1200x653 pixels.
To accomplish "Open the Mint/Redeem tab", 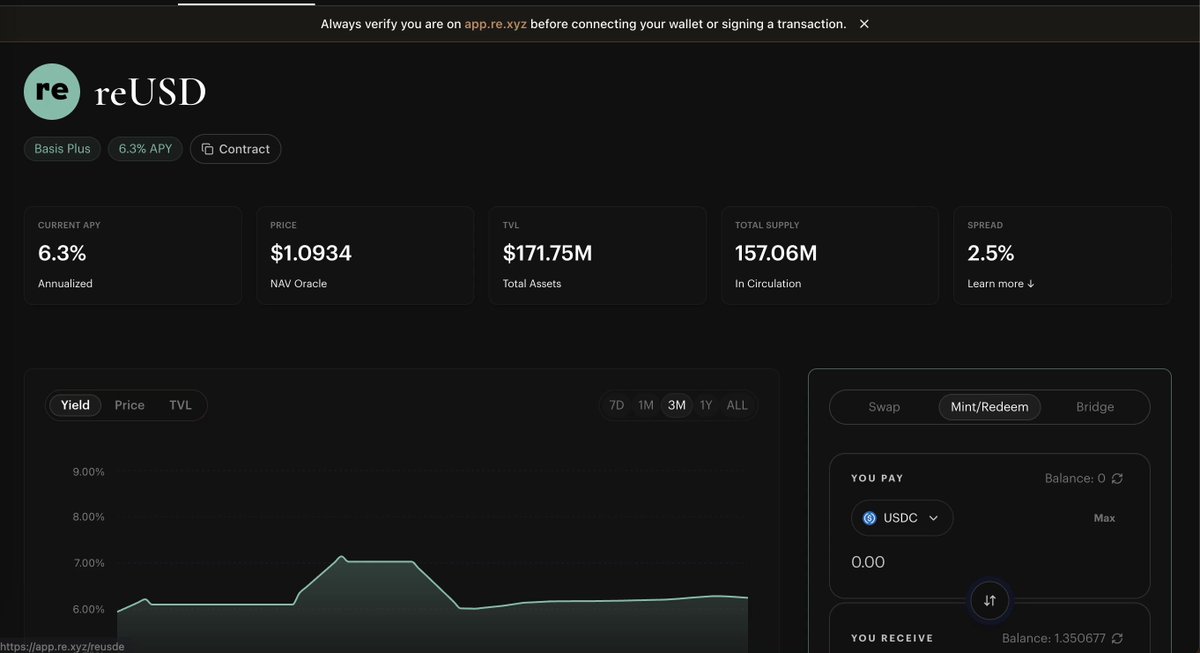I will [x=989, y=407].
